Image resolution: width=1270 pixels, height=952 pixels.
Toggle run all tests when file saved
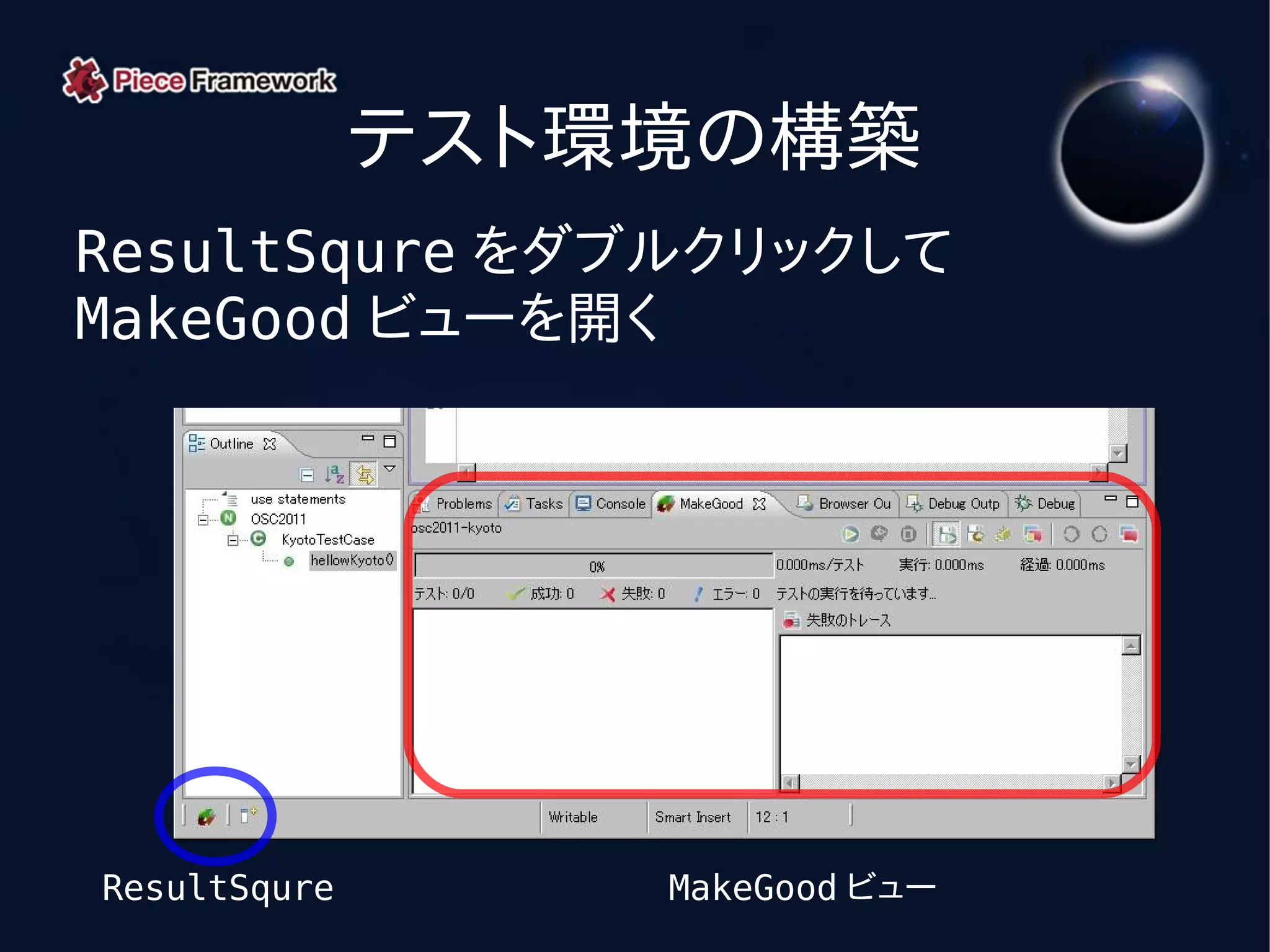(x=947, y=533)
